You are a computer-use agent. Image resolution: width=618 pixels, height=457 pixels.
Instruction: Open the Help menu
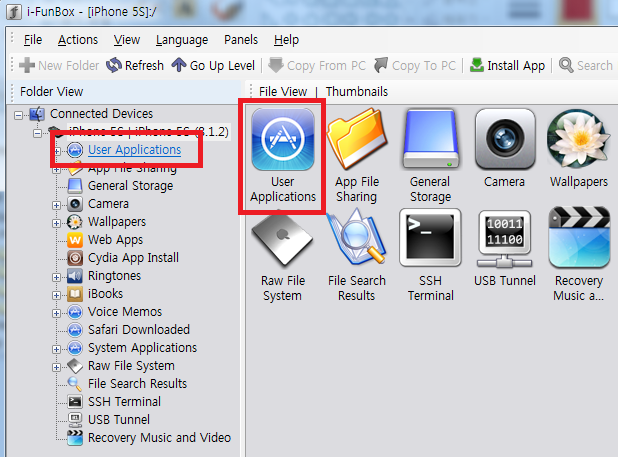(x=287, y=40)
